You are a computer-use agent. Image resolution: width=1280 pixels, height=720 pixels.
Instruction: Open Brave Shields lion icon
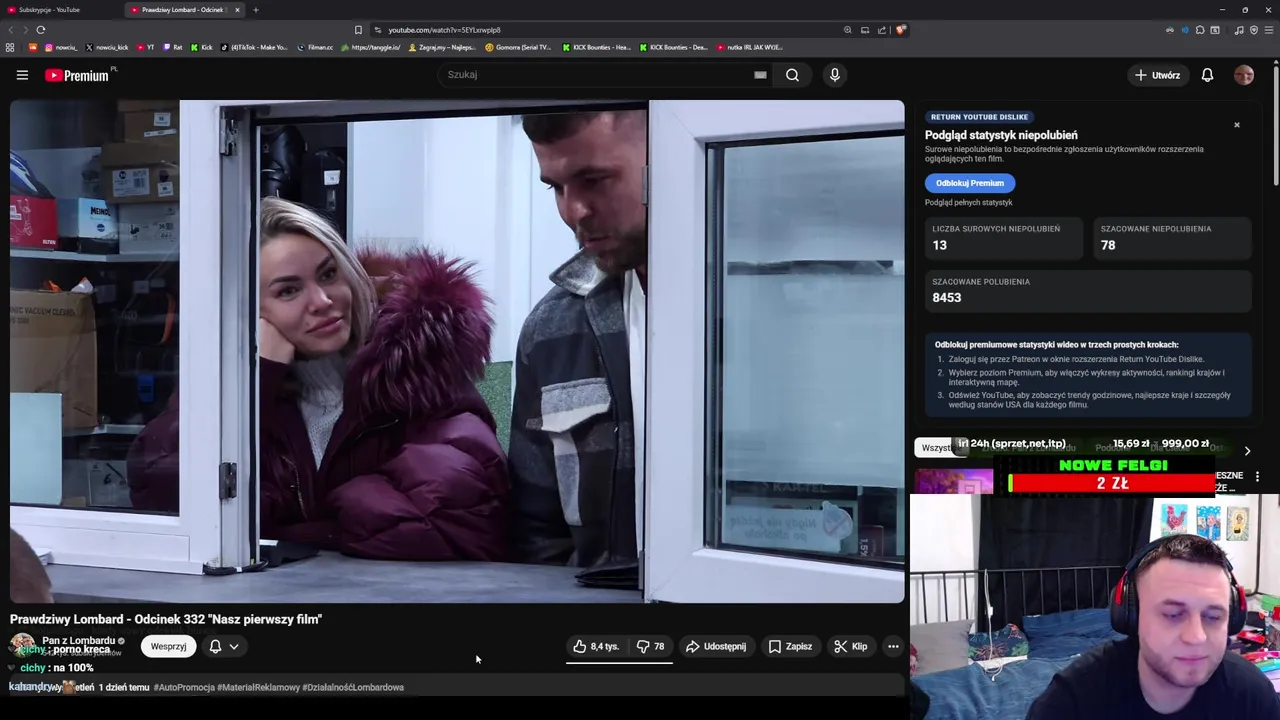[x=900, y=30]
